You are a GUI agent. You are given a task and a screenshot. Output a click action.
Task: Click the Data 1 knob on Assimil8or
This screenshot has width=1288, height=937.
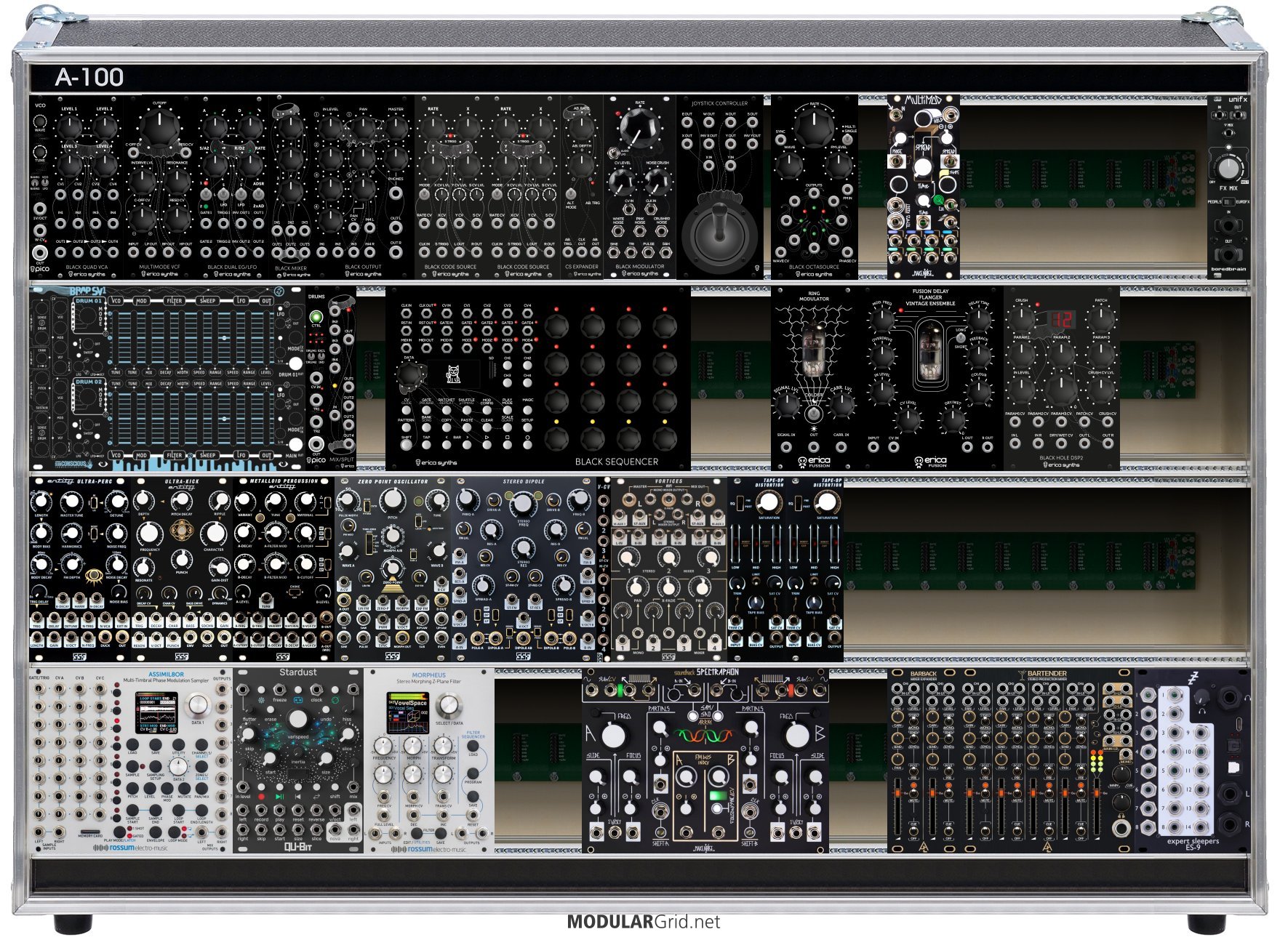tap(197, 705)
